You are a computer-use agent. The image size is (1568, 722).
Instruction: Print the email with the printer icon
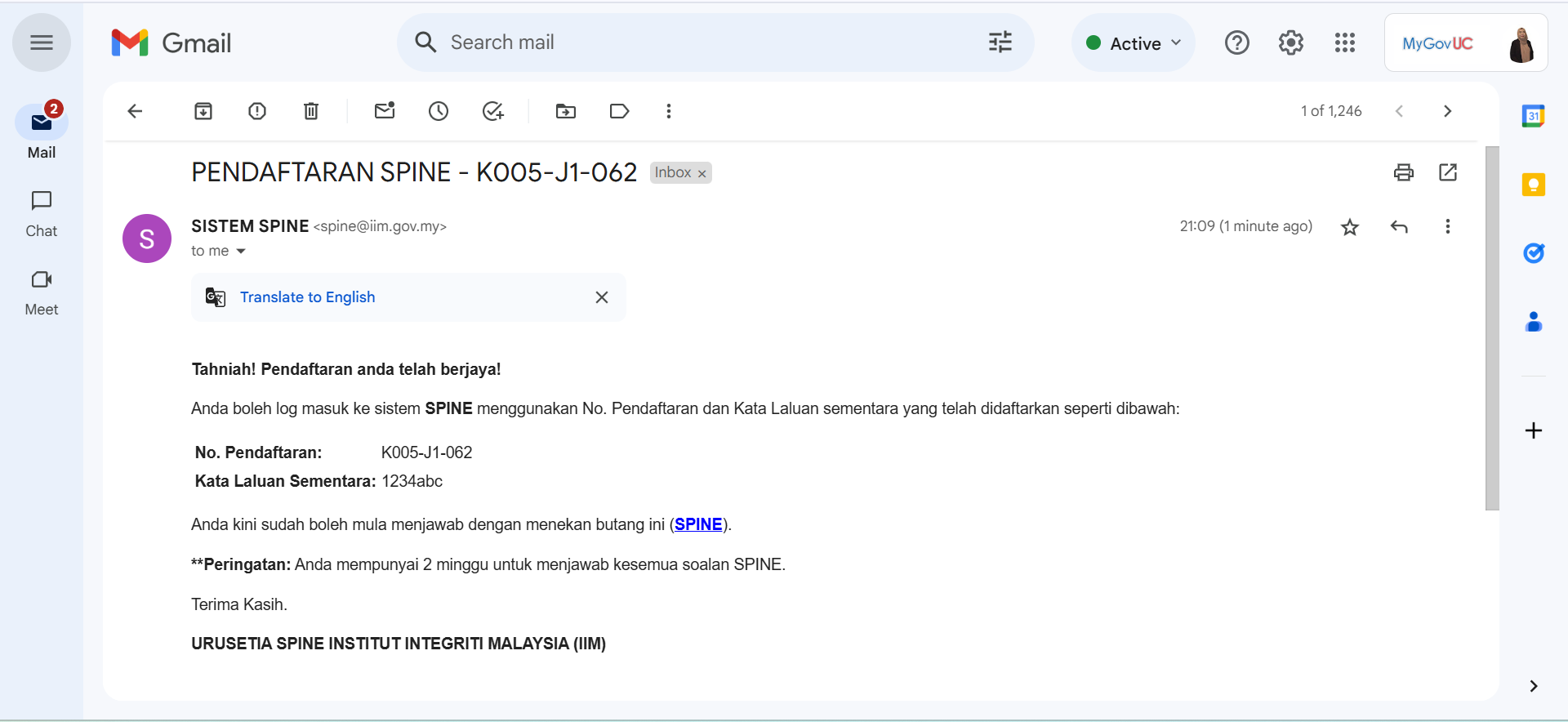(1404, 172)
